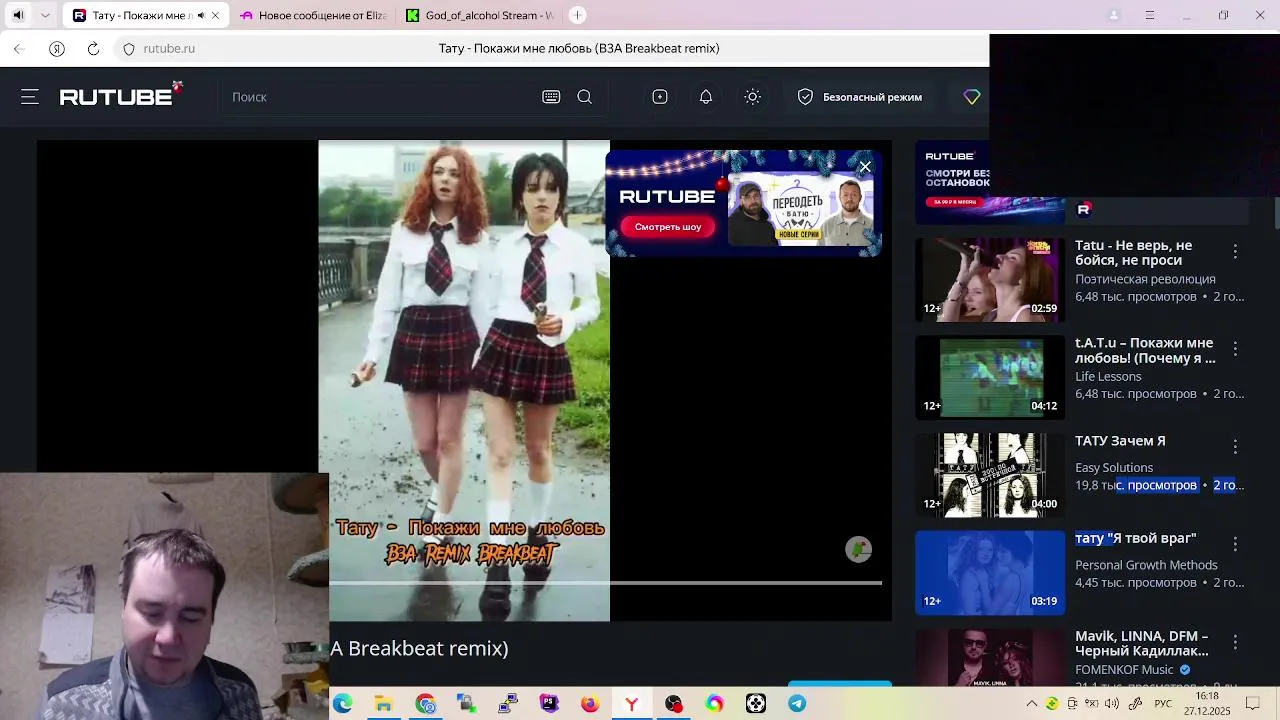Viewport: 1280px width, 720px height.
Task: Open the Rutube logo home link
Action: point(120,96)
